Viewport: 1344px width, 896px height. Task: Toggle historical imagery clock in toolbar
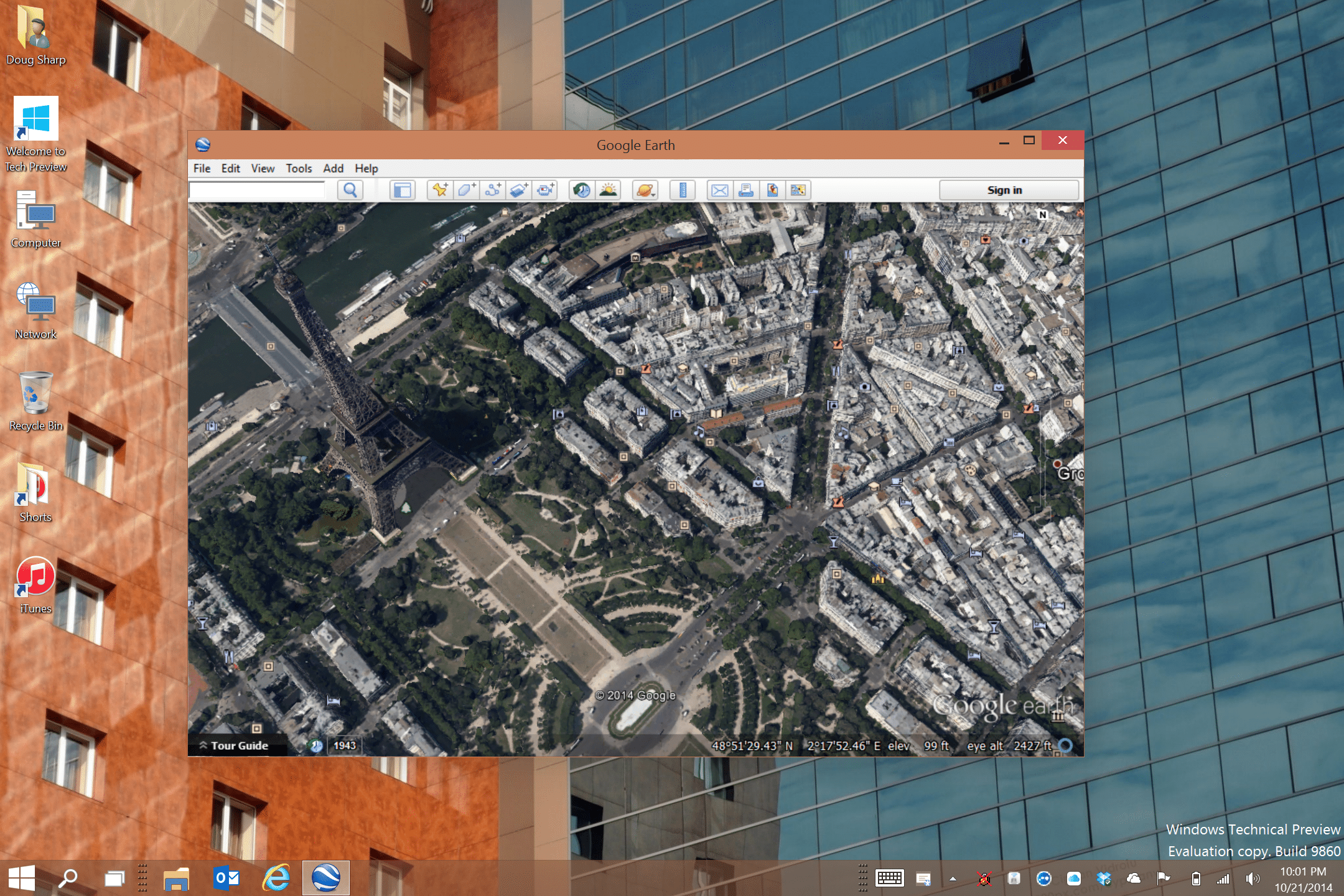[582, 190]
